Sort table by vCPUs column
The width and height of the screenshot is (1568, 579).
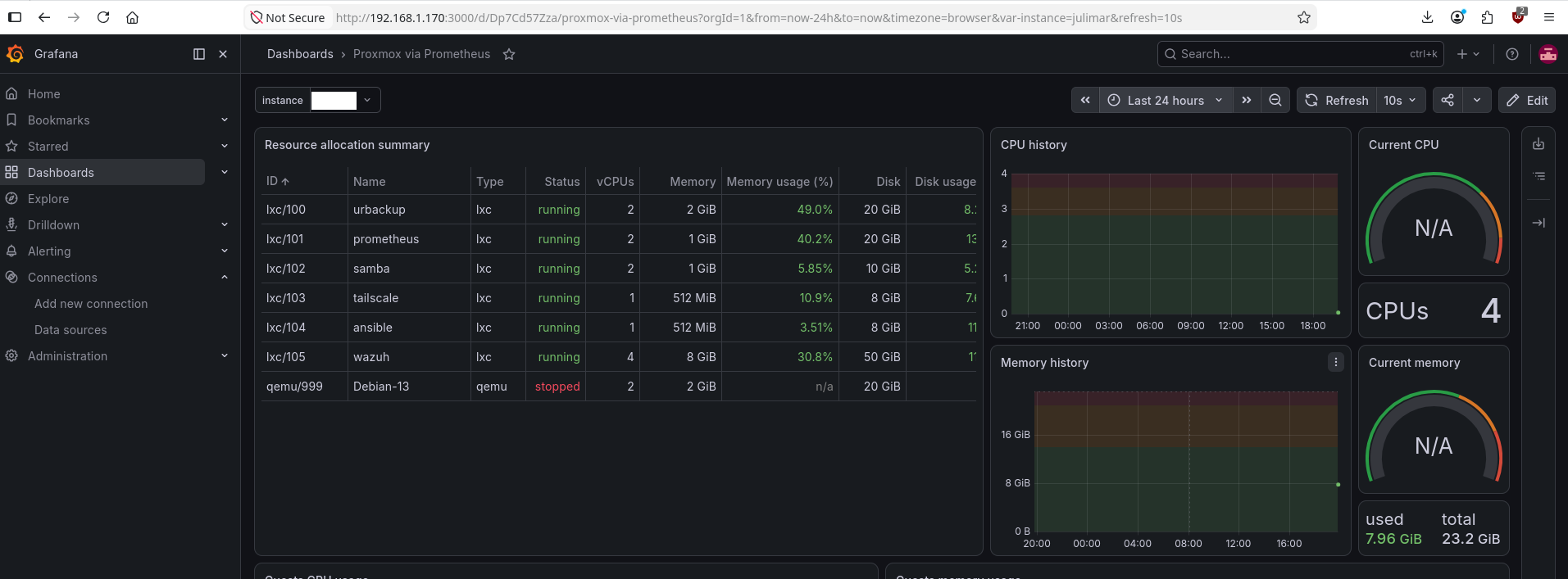coord(616,181)
